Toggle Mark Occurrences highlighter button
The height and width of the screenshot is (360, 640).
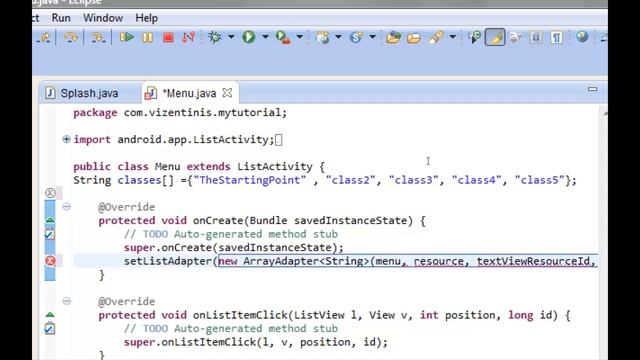495,38
